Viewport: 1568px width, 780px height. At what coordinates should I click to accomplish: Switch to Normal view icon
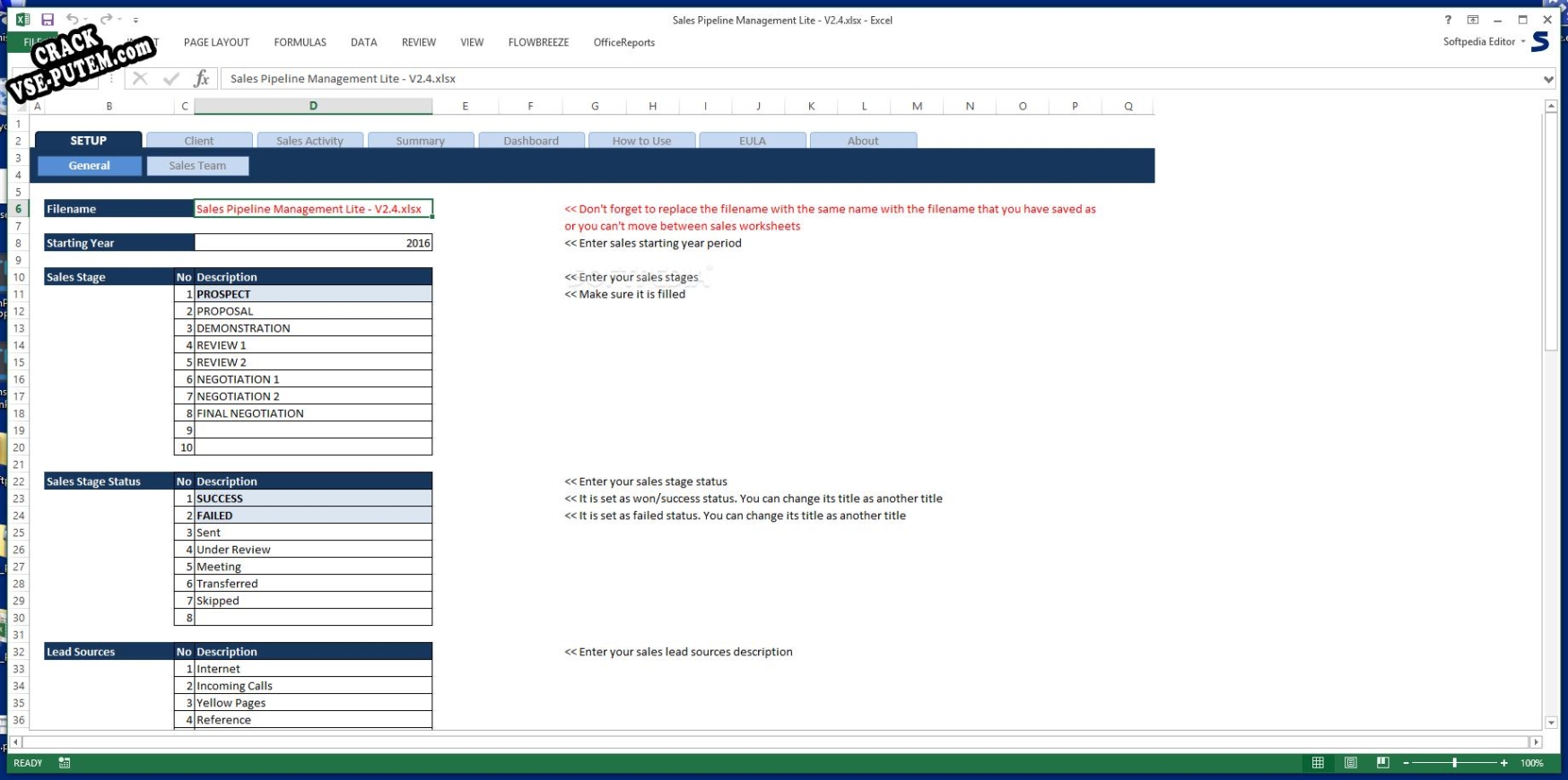[x=1318, y=763]
